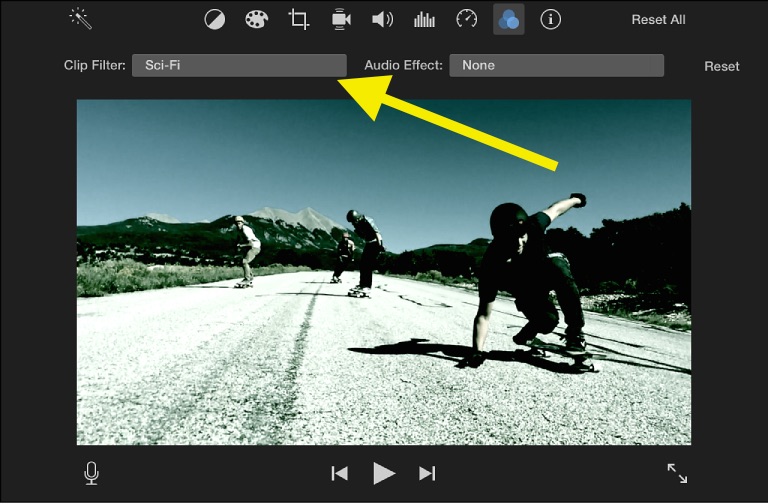Screen dimensions: 768x504
Task: Open the Clip Filter Sci-Fi selector
Action: pos(239,65)
